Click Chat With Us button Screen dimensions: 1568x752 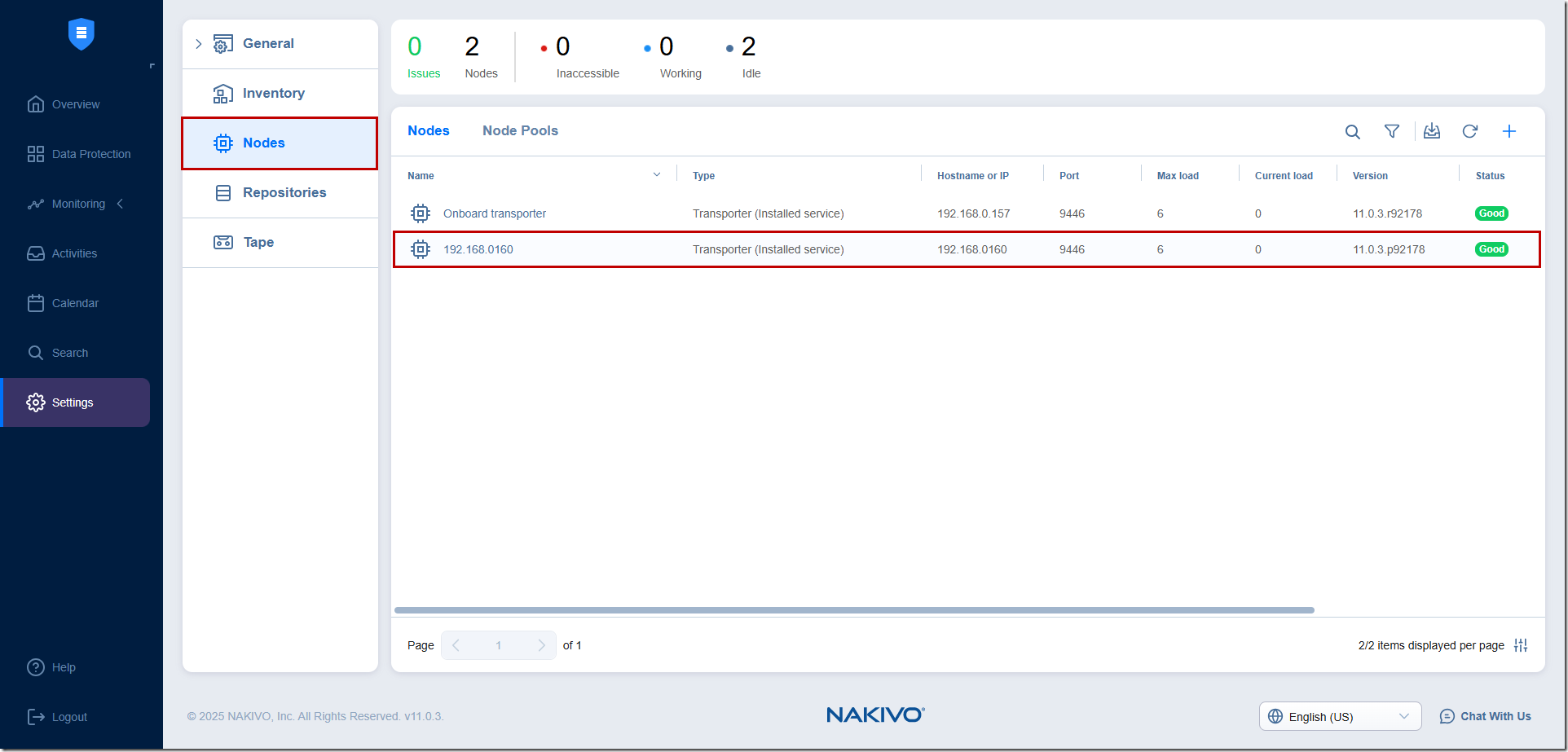[1485, 716]
